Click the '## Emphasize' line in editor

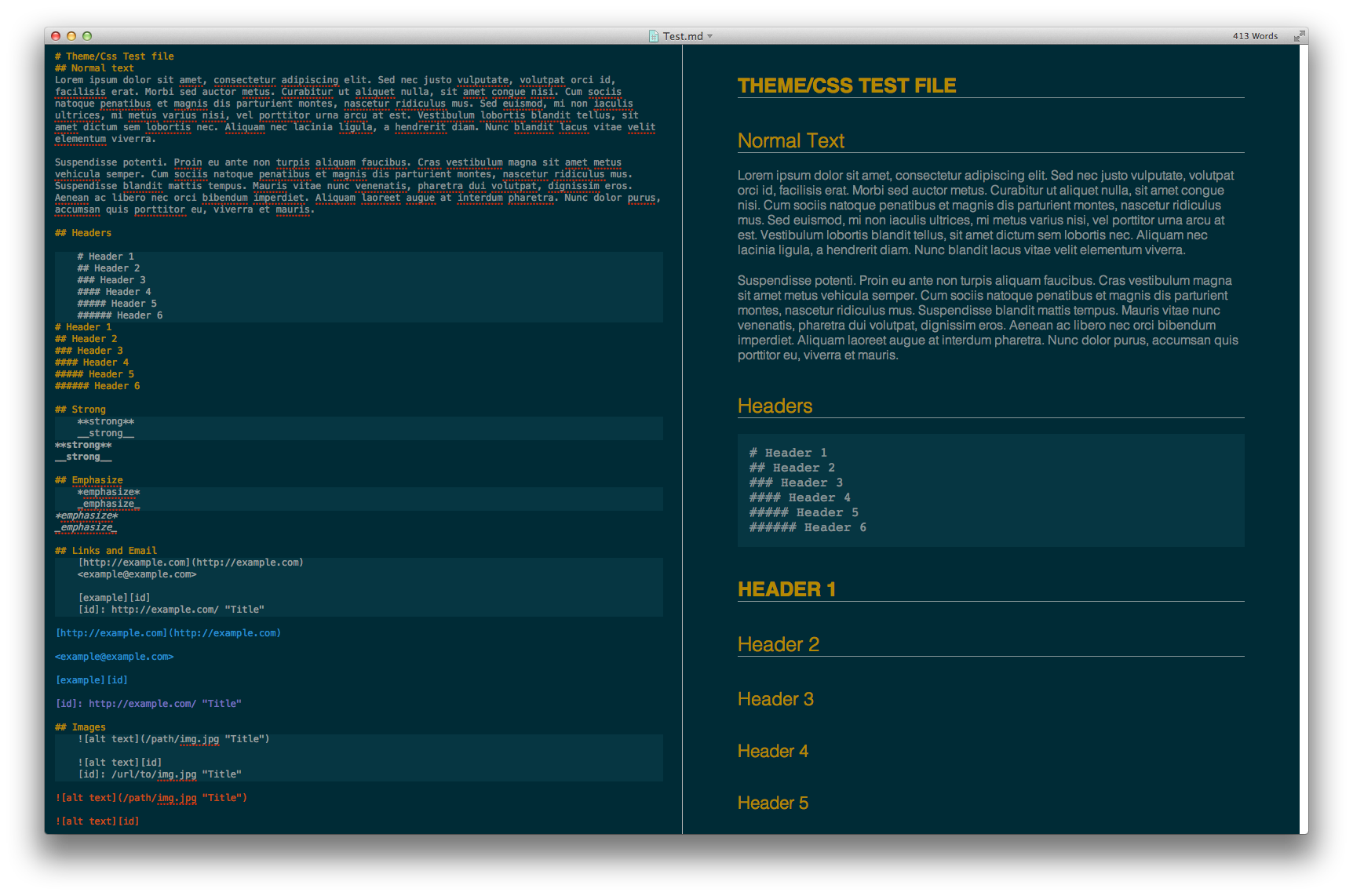89,480
